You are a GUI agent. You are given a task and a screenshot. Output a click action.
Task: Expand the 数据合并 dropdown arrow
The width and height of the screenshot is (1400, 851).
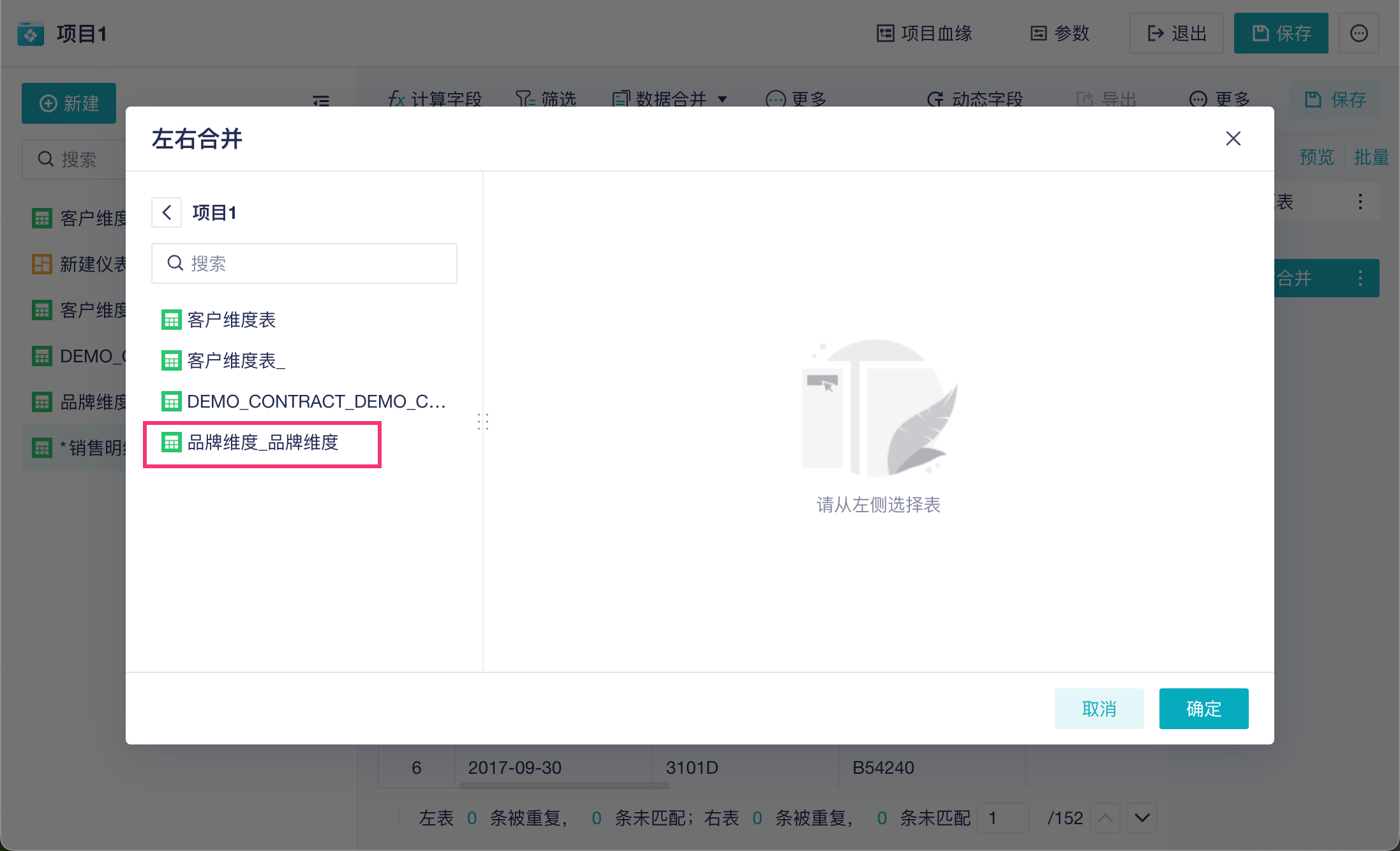[x=722, y=100]
